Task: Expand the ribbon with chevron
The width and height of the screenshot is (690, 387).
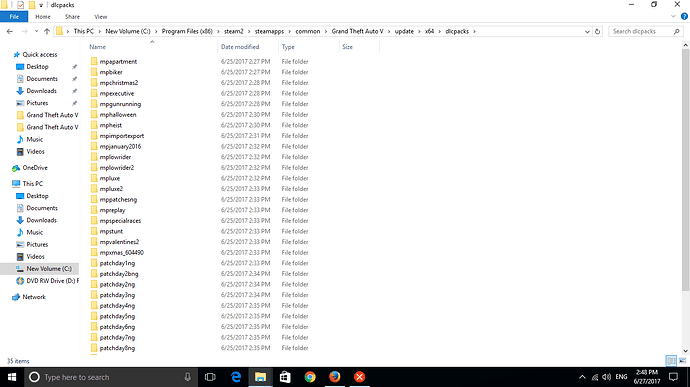Action: point(673,17)
